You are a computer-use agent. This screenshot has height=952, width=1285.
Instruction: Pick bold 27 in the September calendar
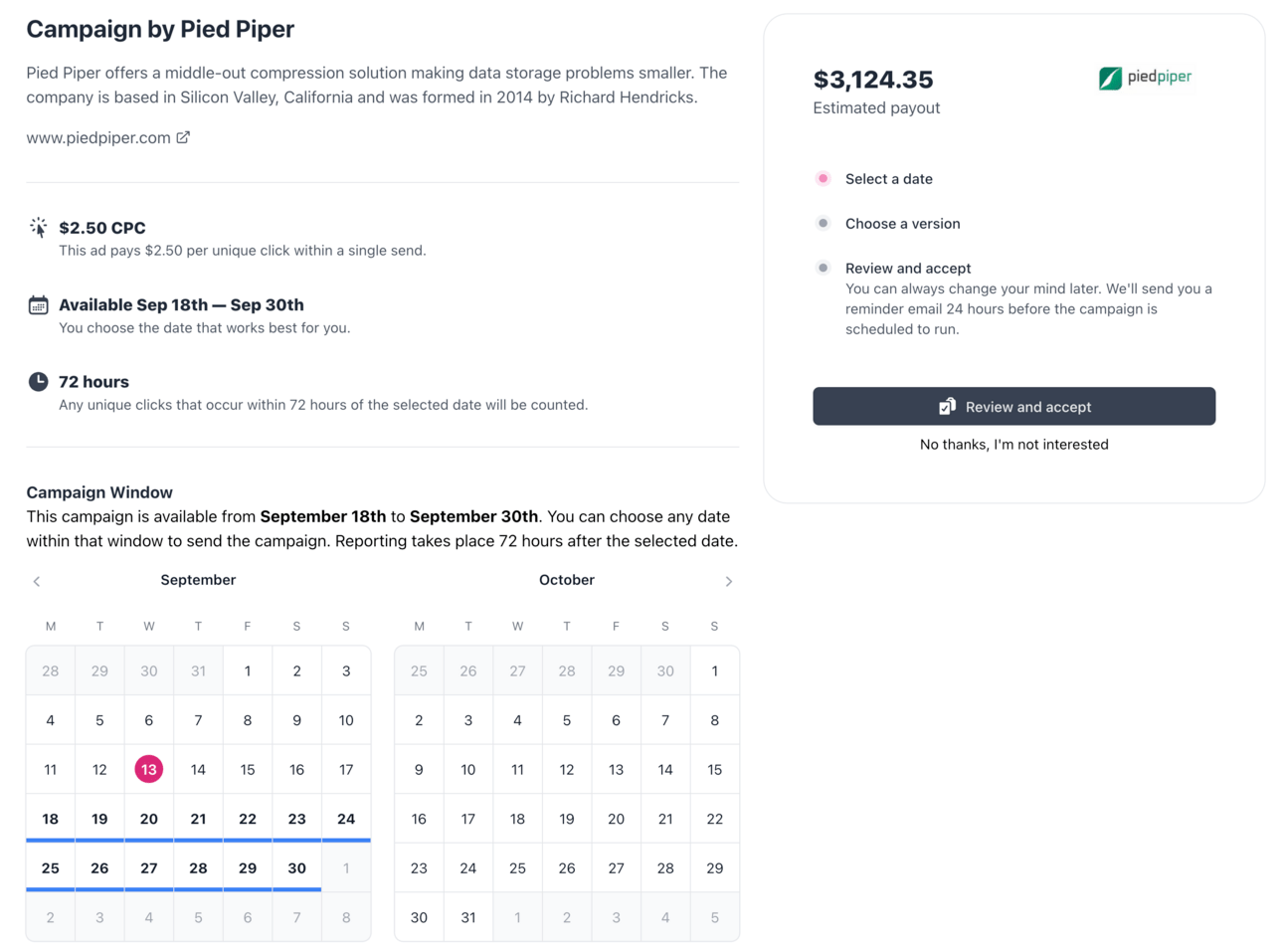tap(149, 868)
